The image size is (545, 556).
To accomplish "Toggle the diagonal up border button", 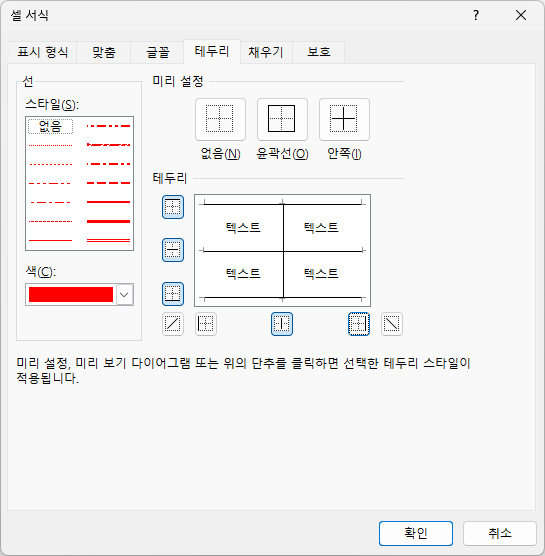I will pyautogui.click(x=173, y=324).
